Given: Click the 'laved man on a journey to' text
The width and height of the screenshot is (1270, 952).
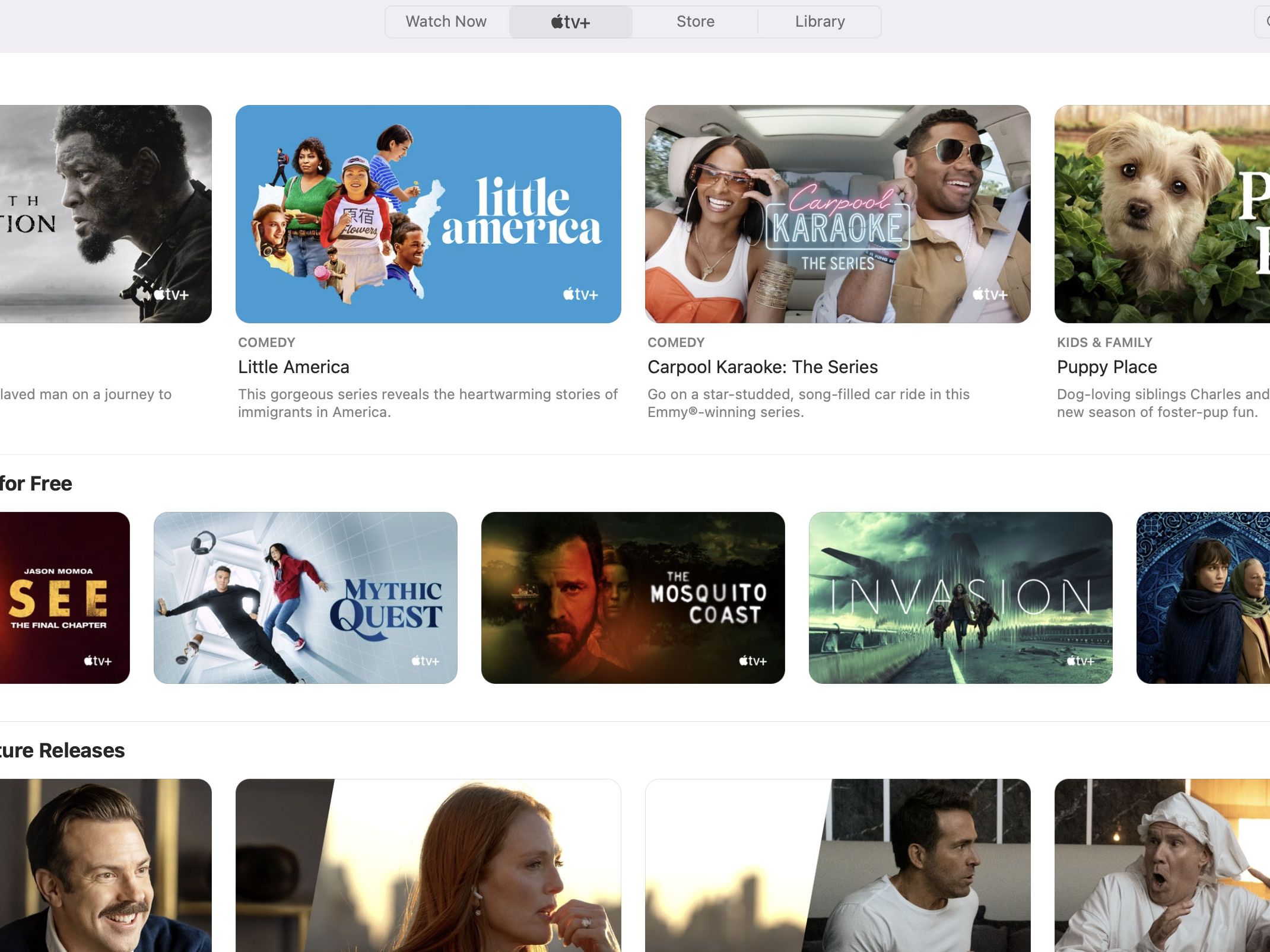Looking at the screenshot, I should [86, 394].
